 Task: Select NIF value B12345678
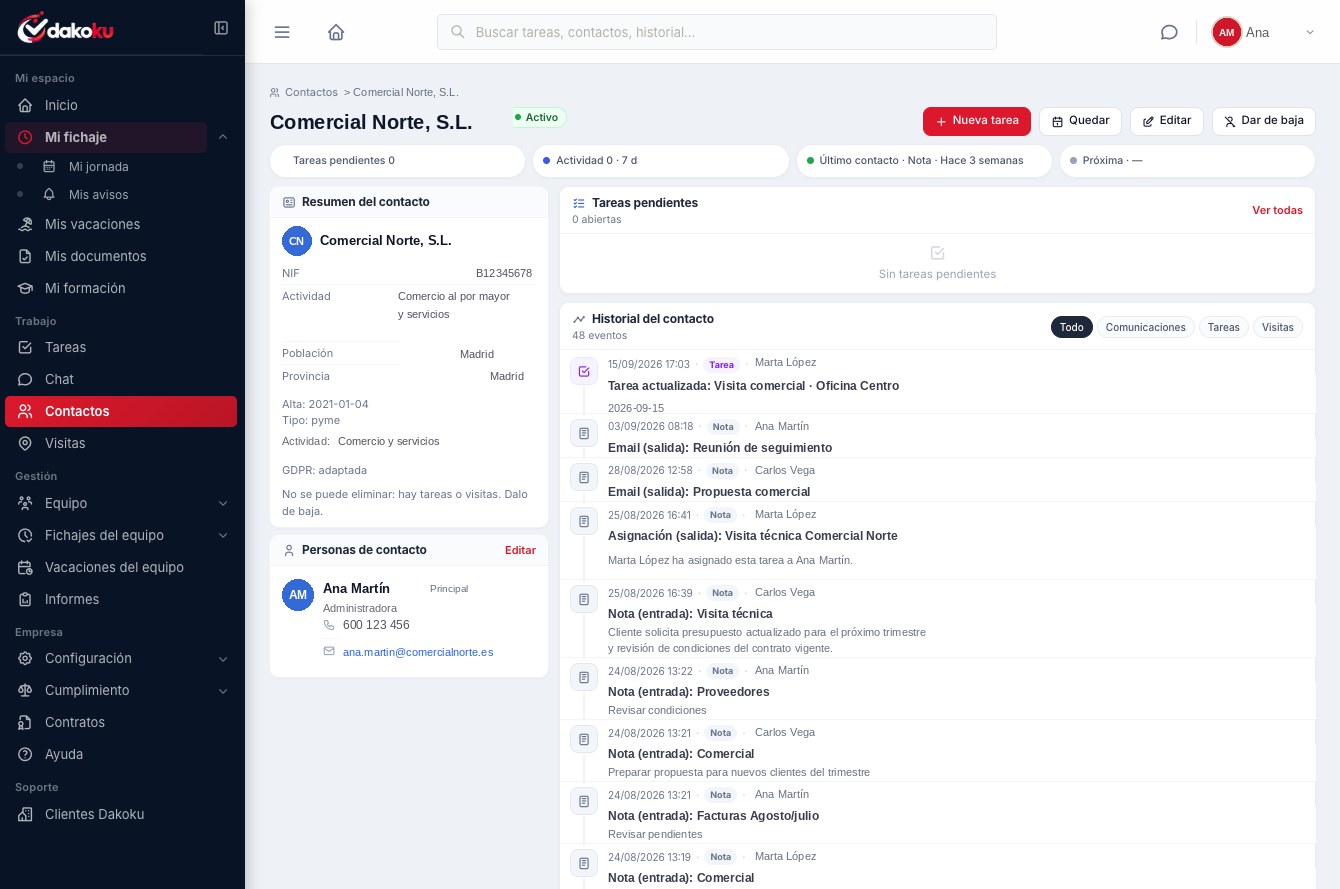tap(504, 273)
